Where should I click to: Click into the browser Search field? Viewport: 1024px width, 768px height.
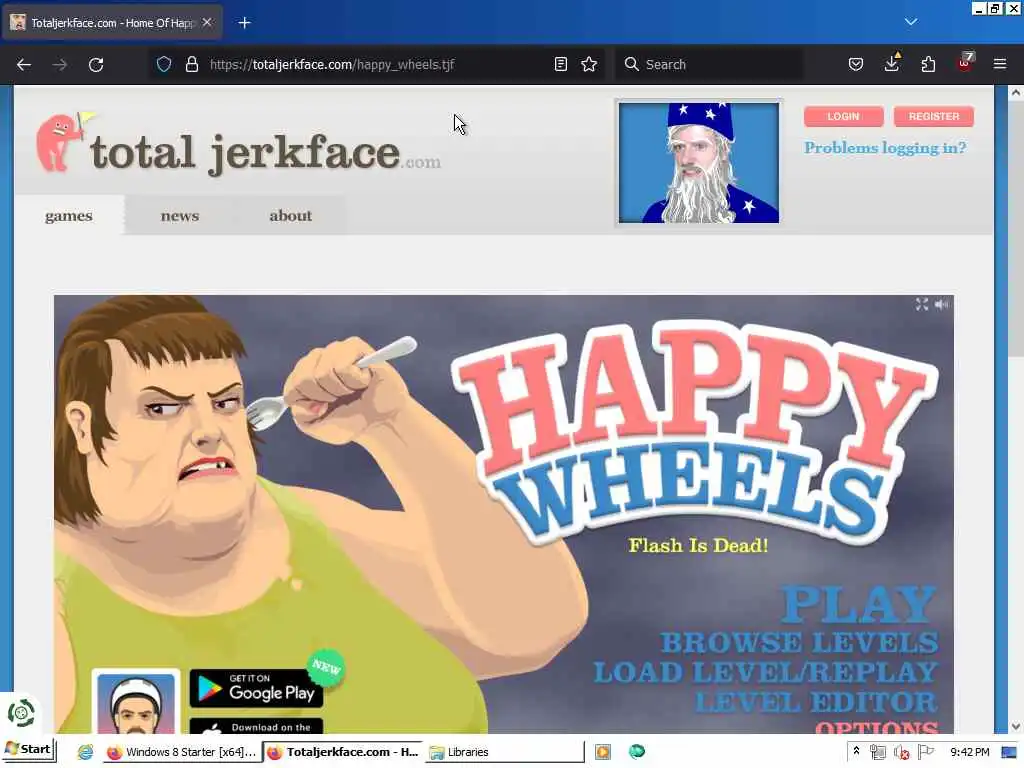tap(709, 64)
